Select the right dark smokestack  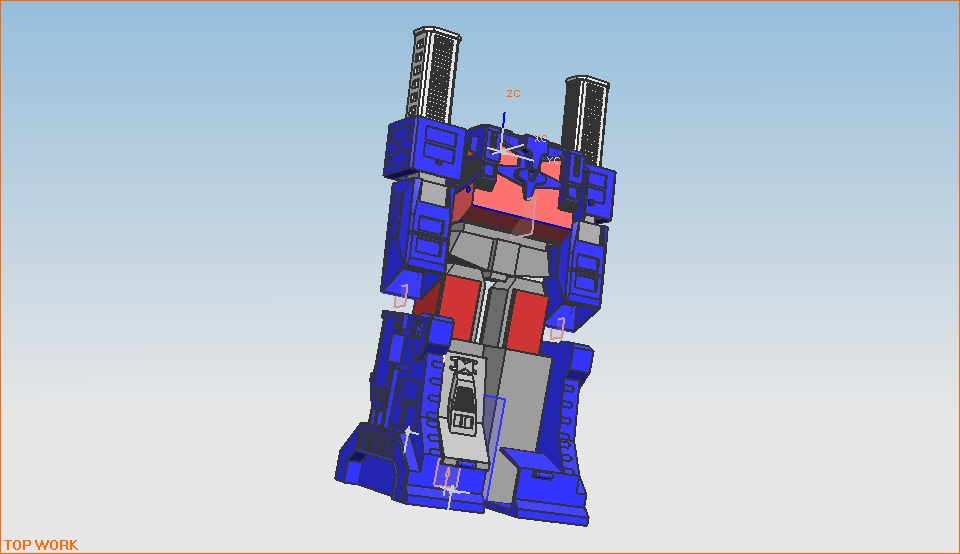tap(586, 117)
